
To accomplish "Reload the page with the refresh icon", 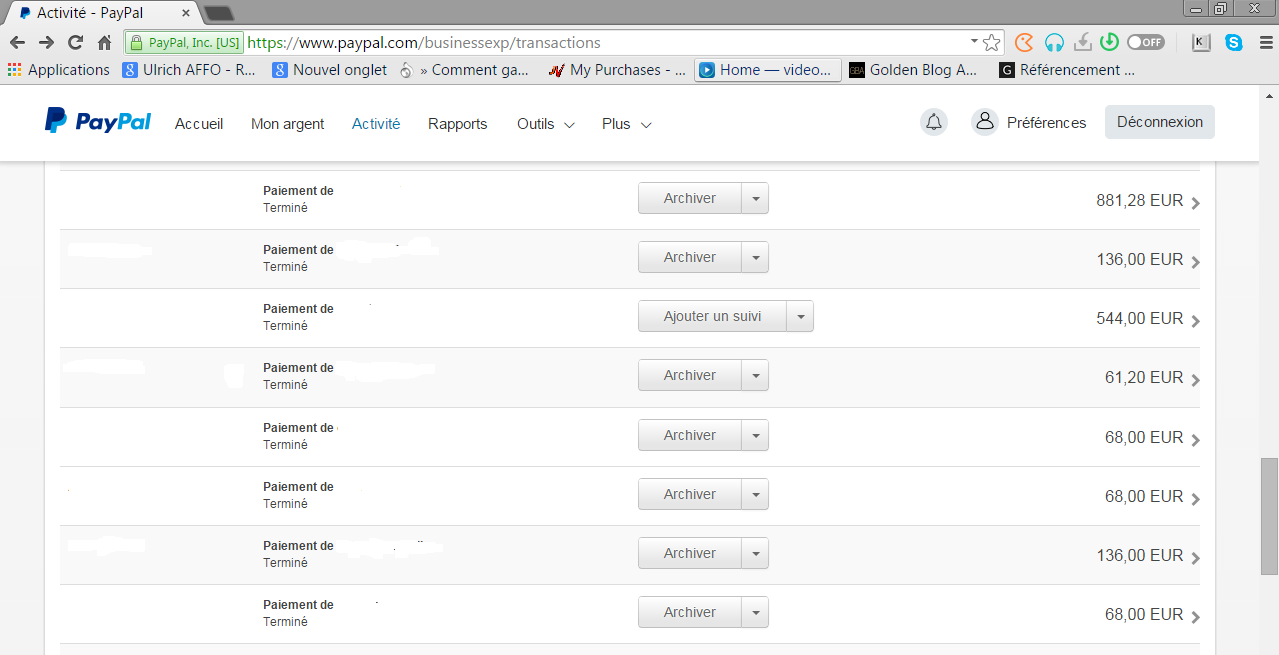I will [75, 43].
